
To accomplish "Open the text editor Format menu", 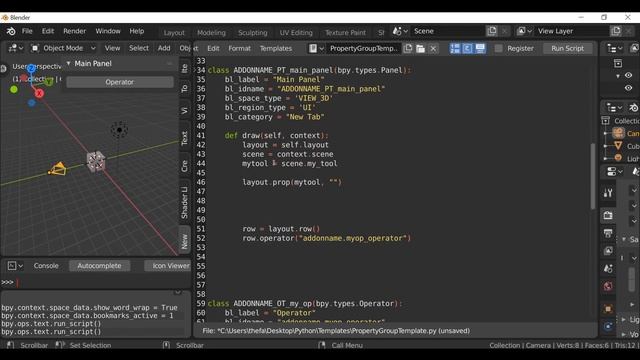I will pyautogui.click(x=240, y=49).
